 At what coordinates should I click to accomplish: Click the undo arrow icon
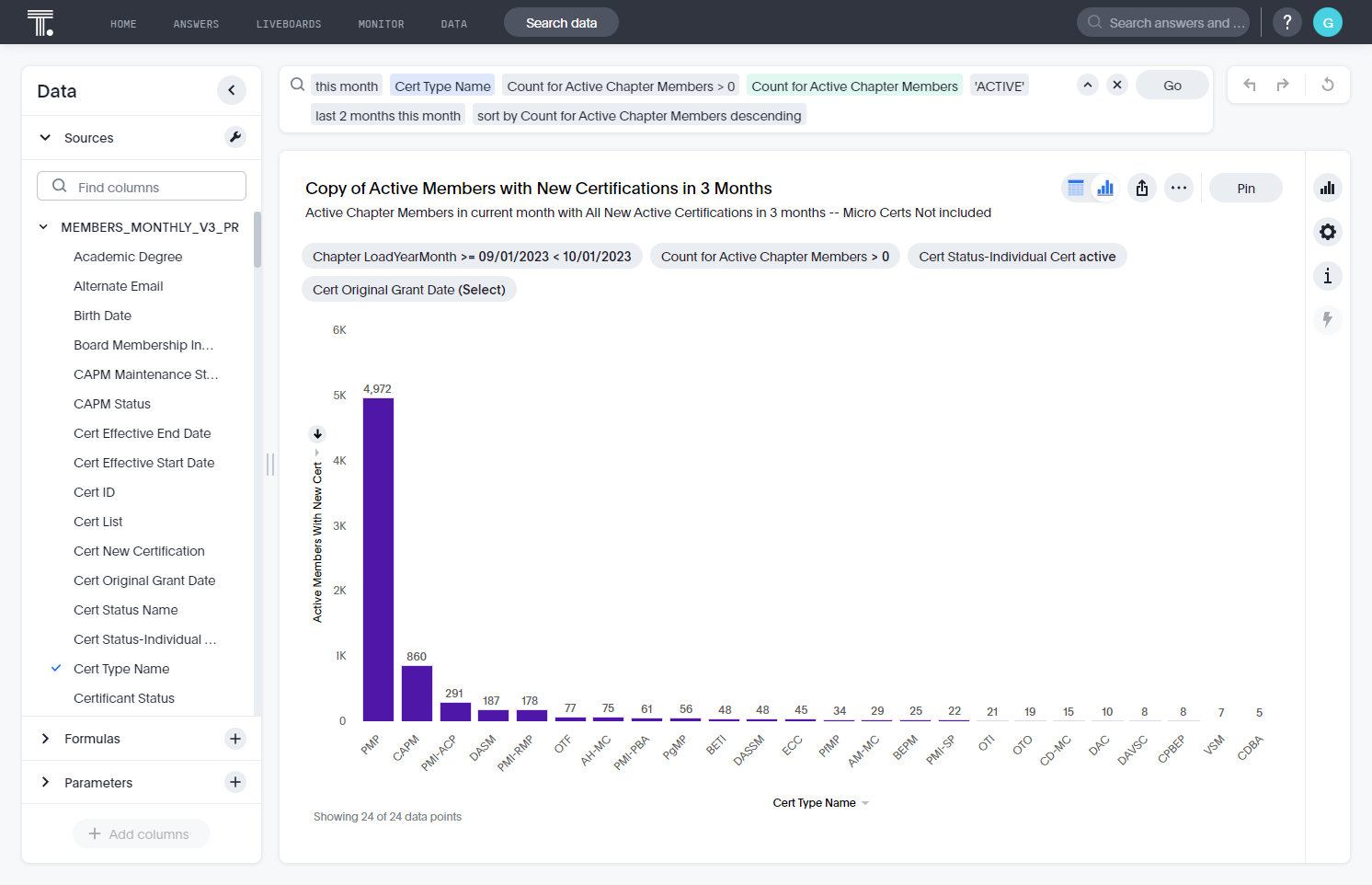point(1250,85)
